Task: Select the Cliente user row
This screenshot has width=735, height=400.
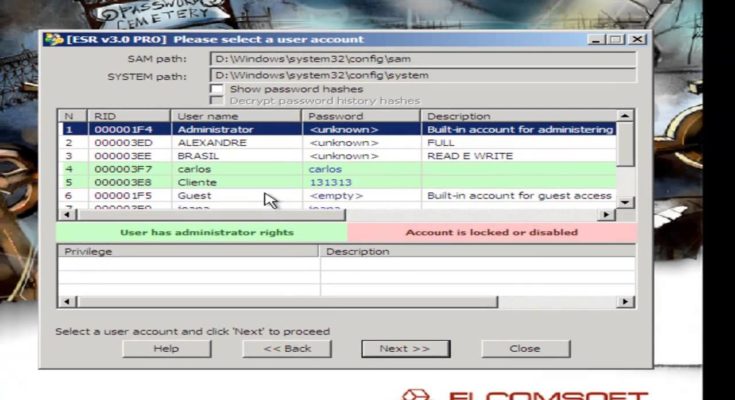Action: tap(337, 182)
